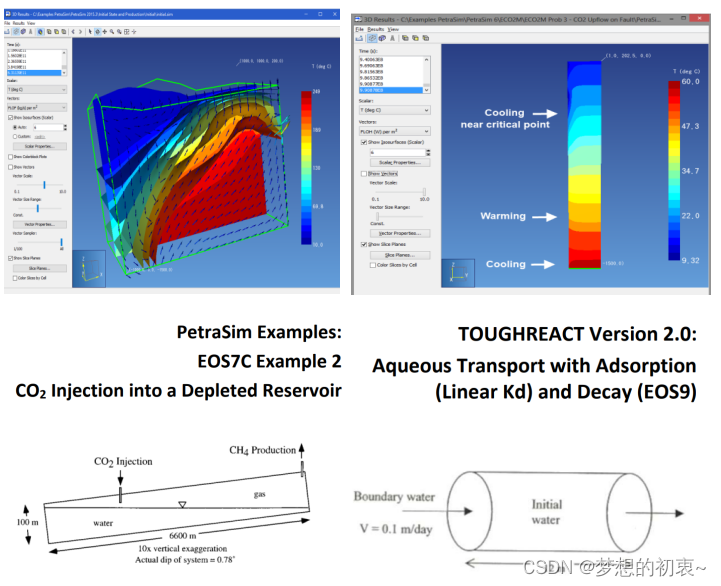Select the Custom radio button in left window

tap(15, 136)
